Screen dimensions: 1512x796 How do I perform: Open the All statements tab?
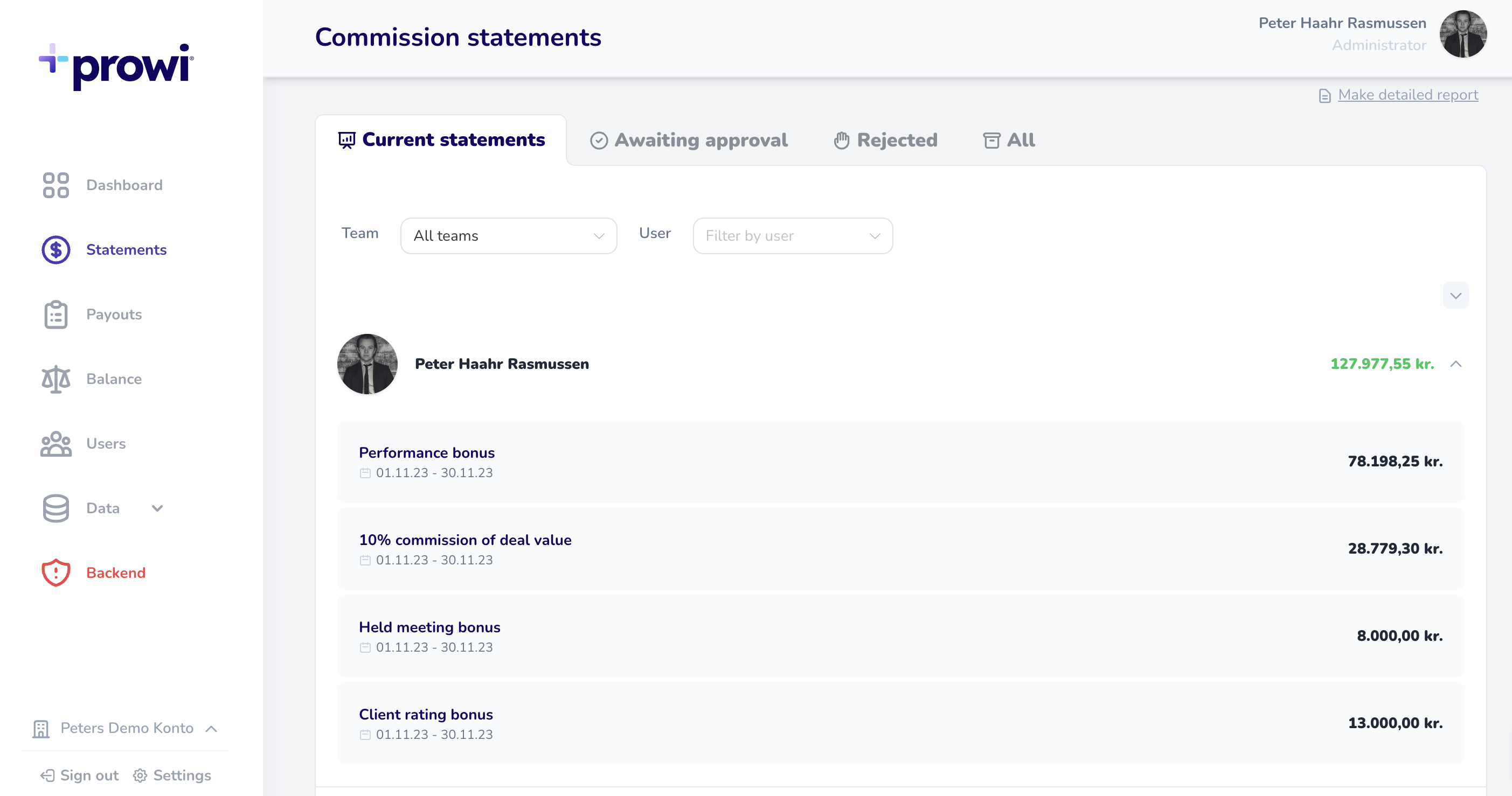[1010, 140]
